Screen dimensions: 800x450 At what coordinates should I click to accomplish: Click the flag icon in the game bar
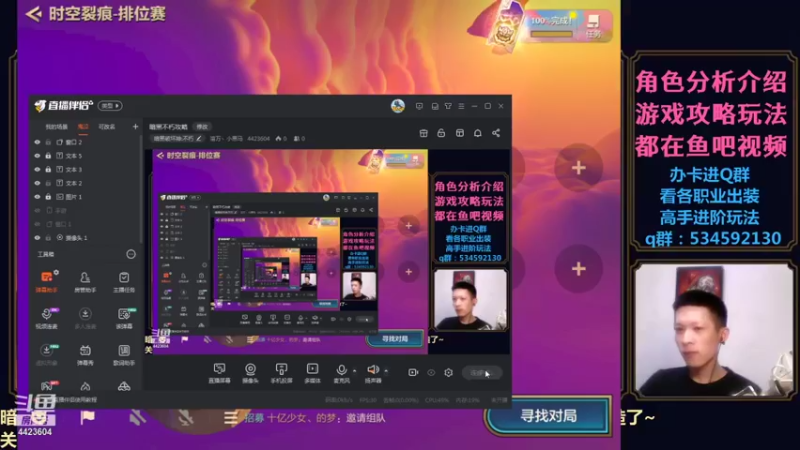tap(88, 418)
